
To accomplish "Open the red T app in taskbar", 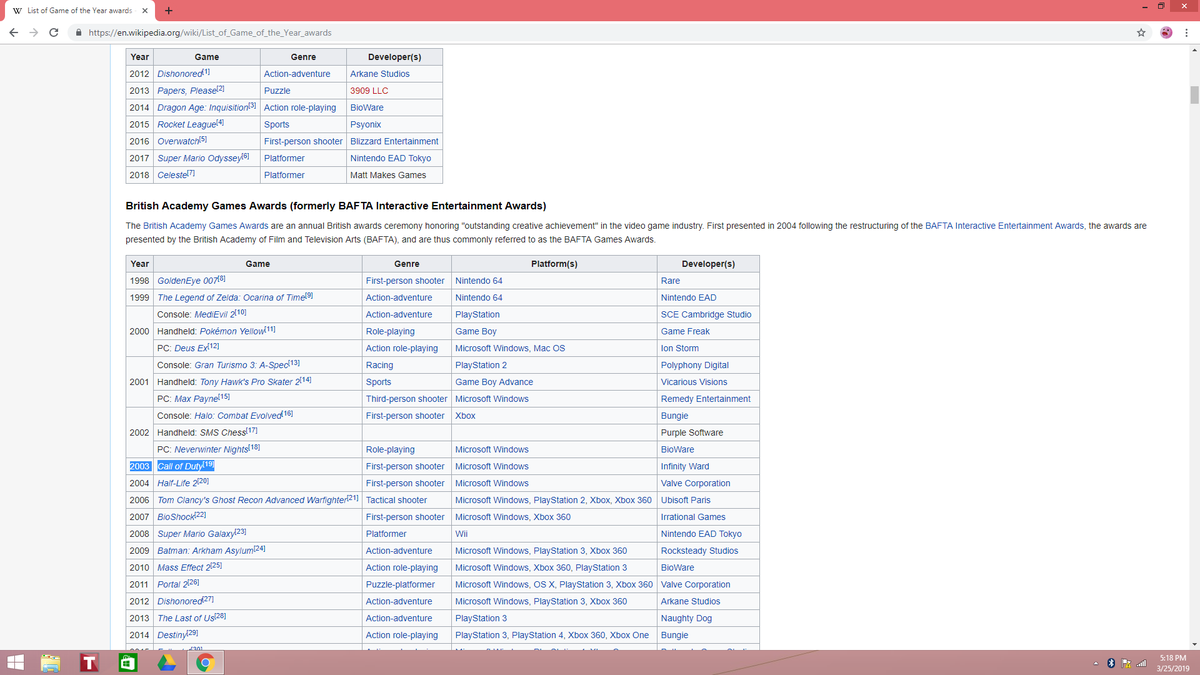I will 88,662.
